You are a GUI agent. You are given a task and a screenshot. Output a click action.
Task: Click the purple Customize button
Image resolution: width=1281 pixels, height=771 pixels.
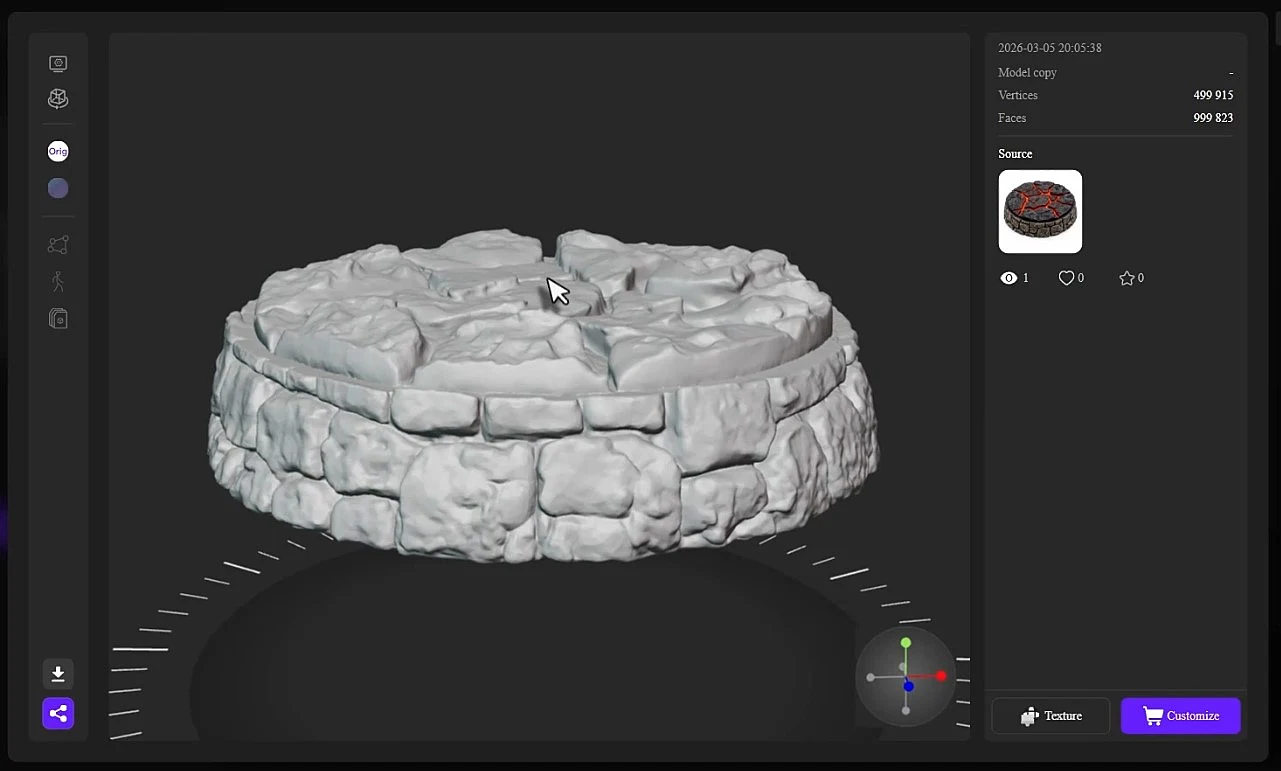point(1181,716)
